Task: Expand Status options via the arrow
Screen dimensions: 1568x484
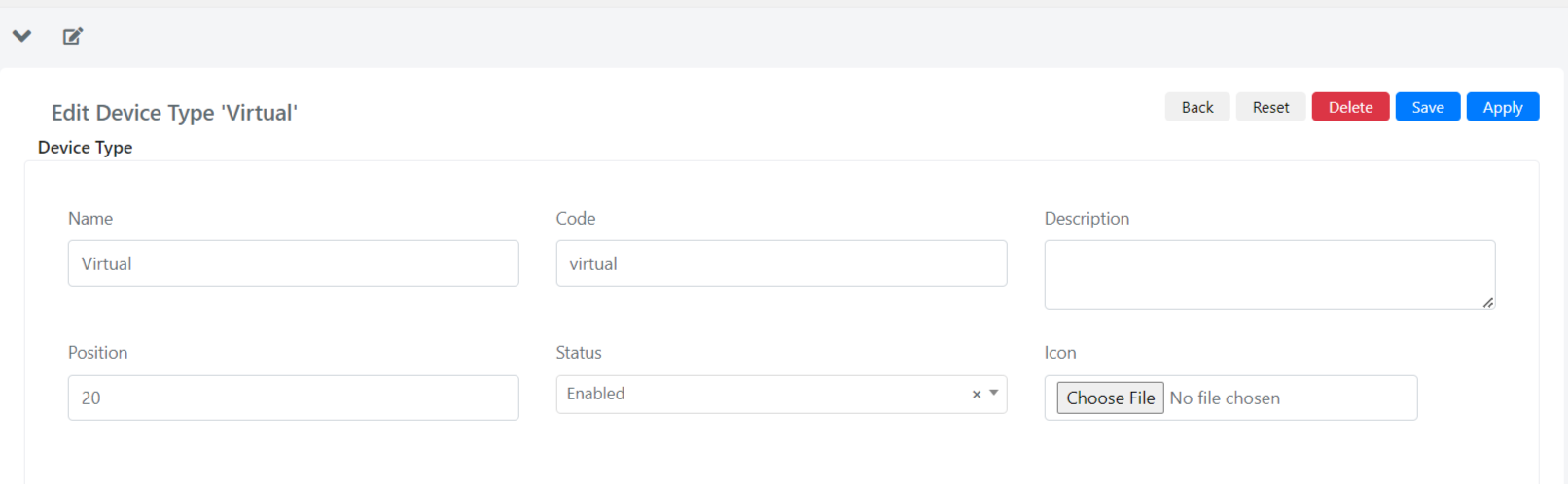Action: (994, 393)
